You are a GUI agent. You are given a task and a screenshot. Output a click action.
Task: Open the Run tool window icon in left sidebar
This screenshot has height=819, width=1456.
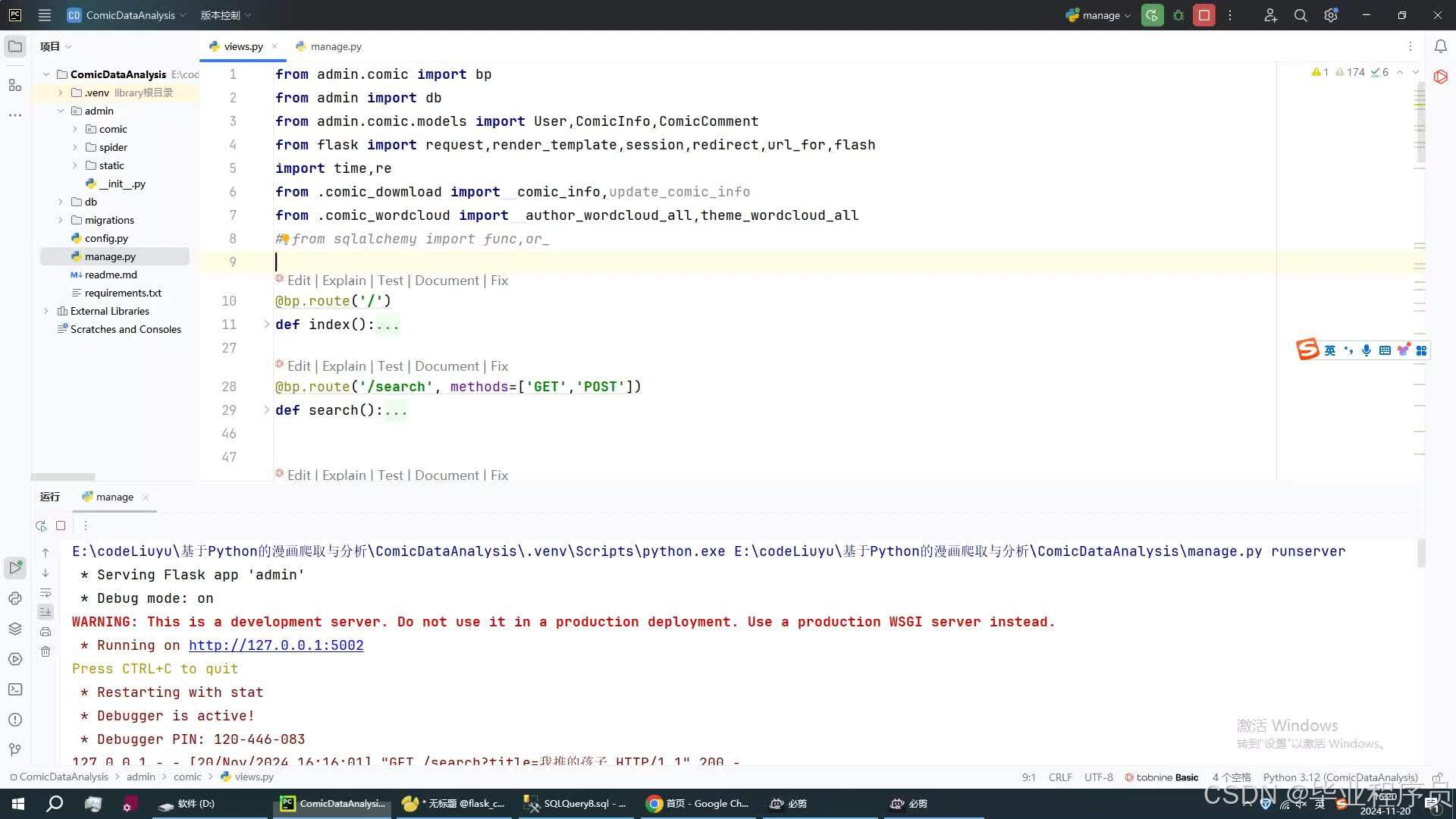tap(15, 567)
